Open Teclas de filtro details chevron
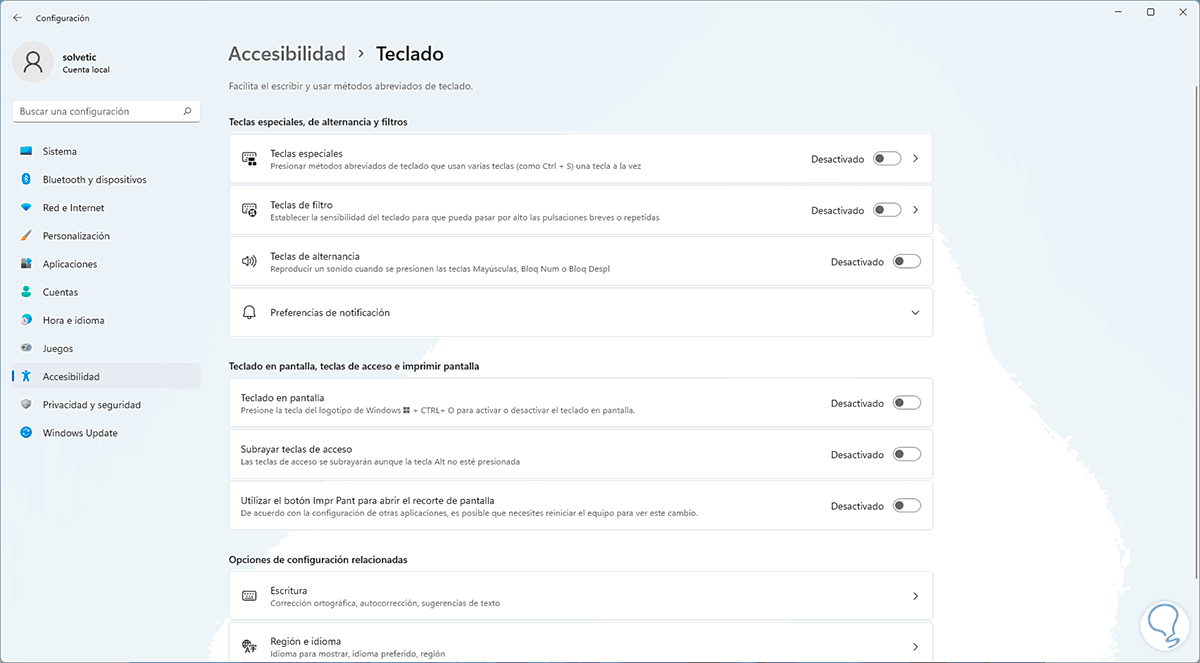The image size is (1200, 663). (x=915, y=210)
